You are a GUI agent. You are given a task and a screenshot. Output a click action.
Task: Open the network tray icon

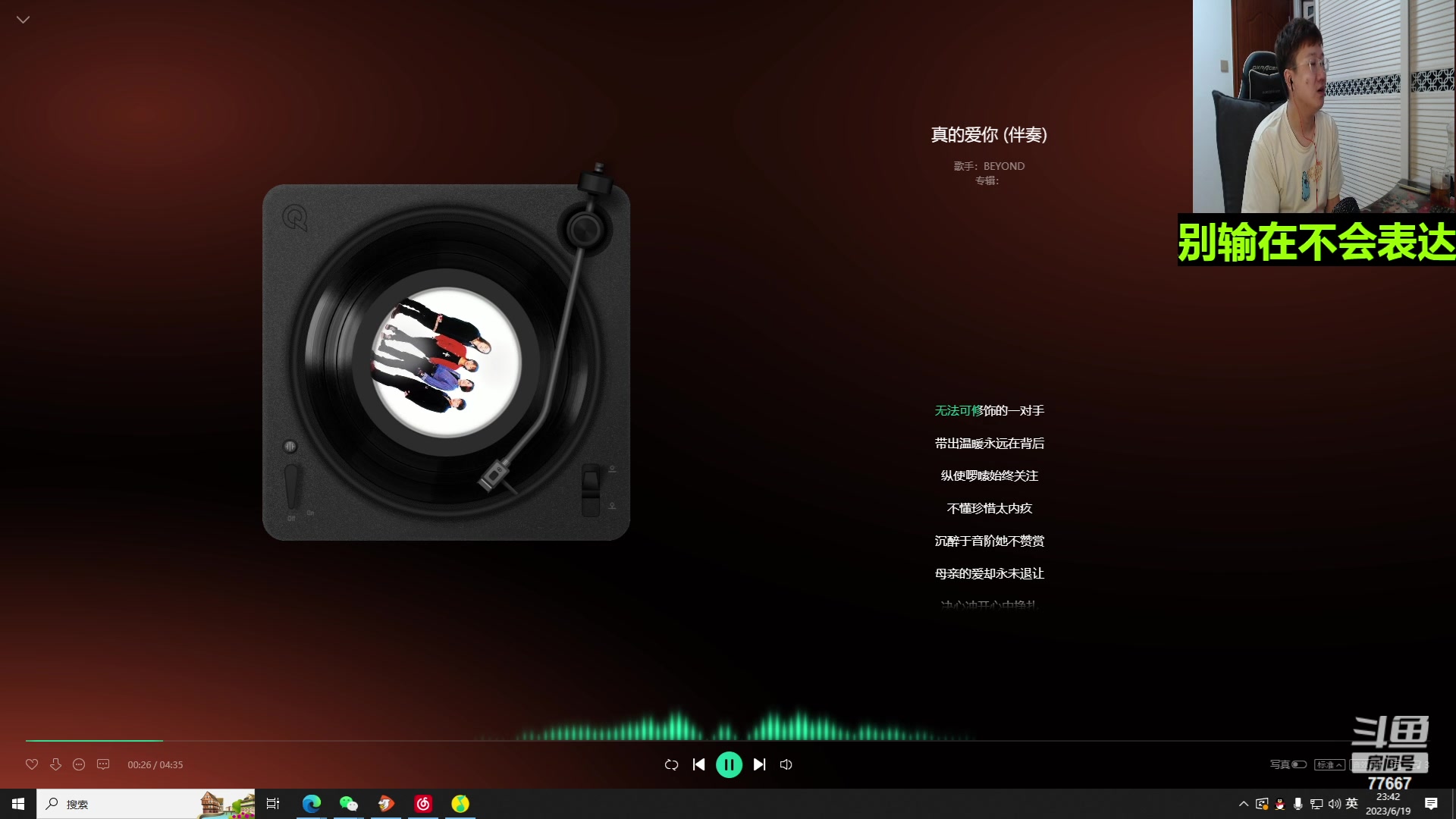click(x=1316, y=804)
